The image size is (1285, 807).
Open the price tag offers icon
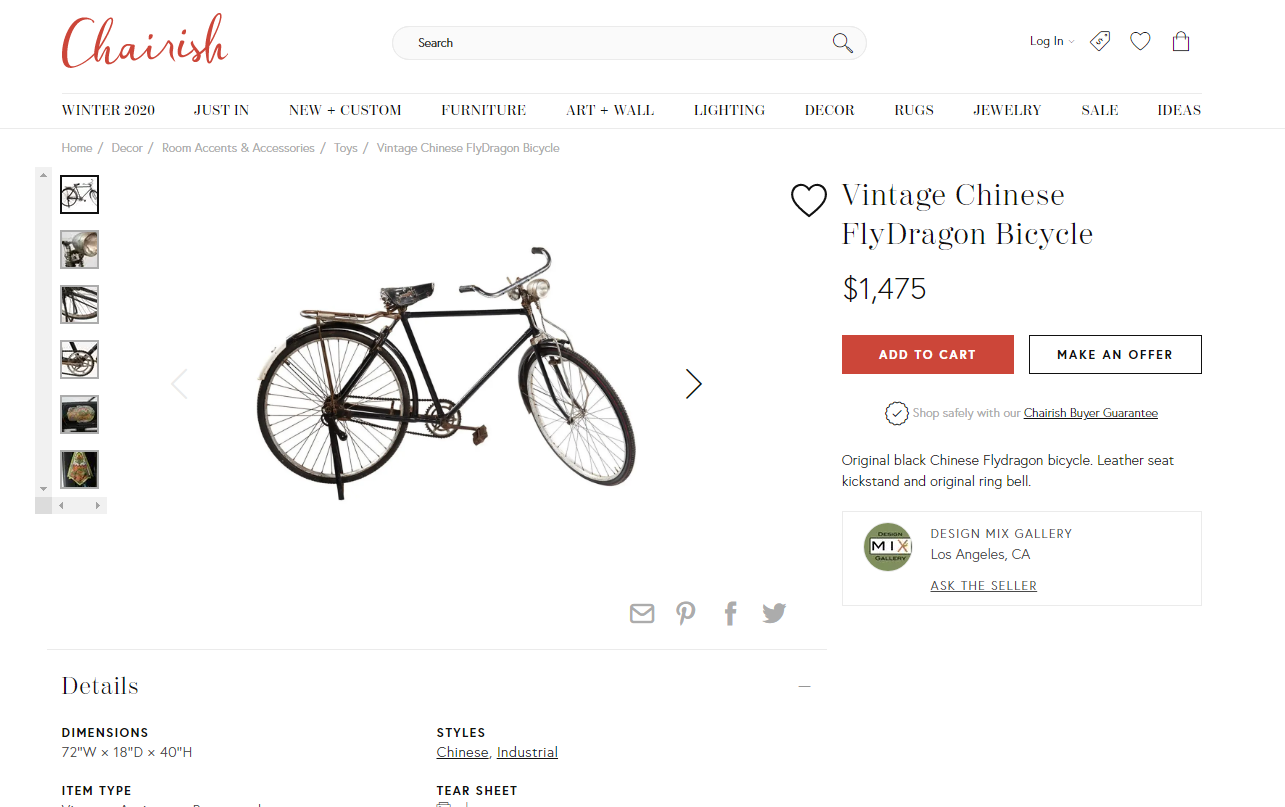[x=1100, y=41]
